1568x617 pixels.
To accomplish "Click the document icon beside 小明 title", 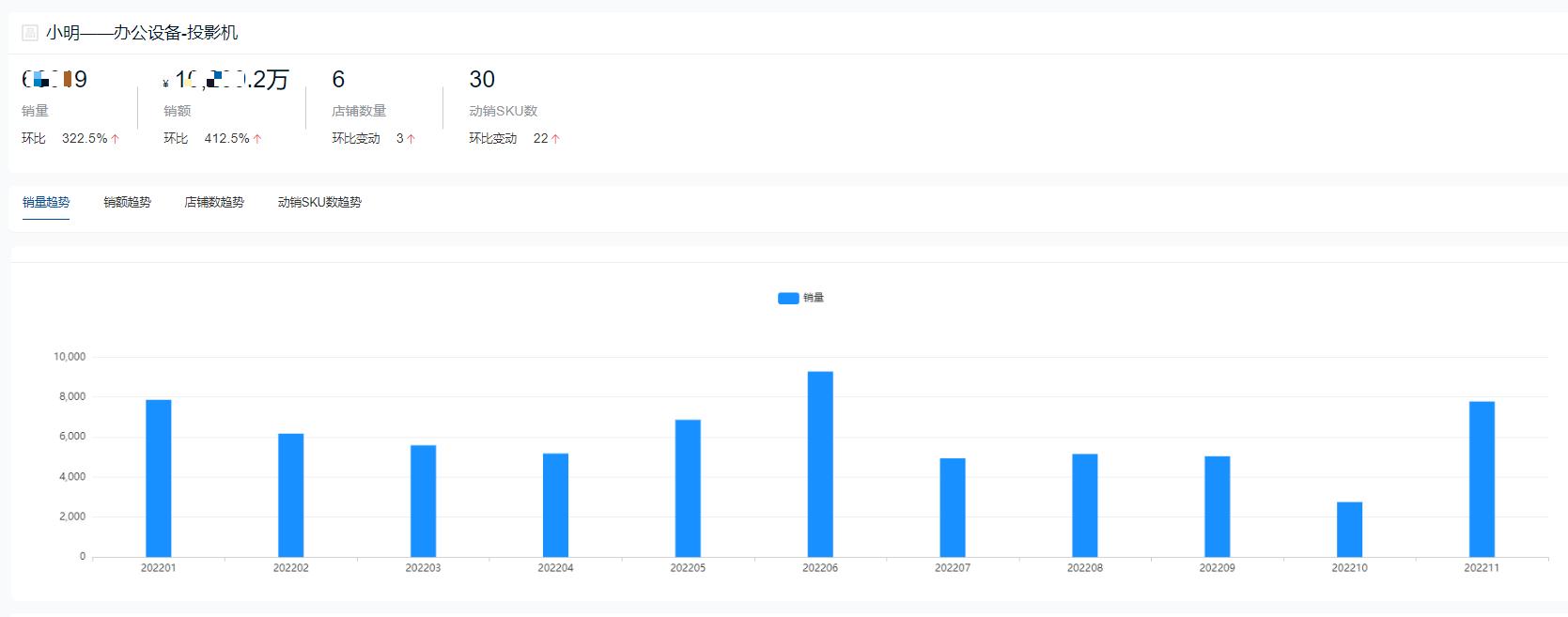I will tap(30, 33).
